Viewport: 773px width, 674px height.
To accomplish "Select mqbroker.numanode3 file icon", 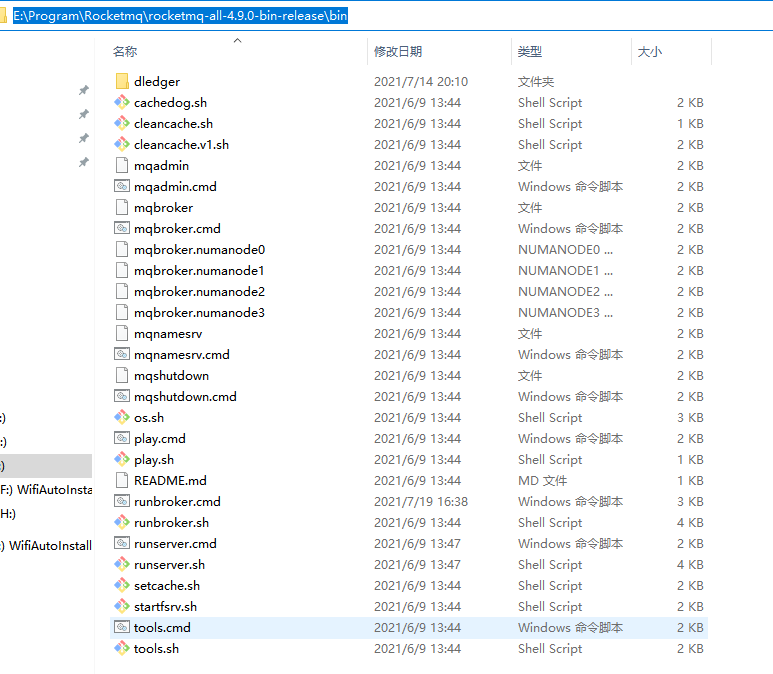I will (122, 312).
